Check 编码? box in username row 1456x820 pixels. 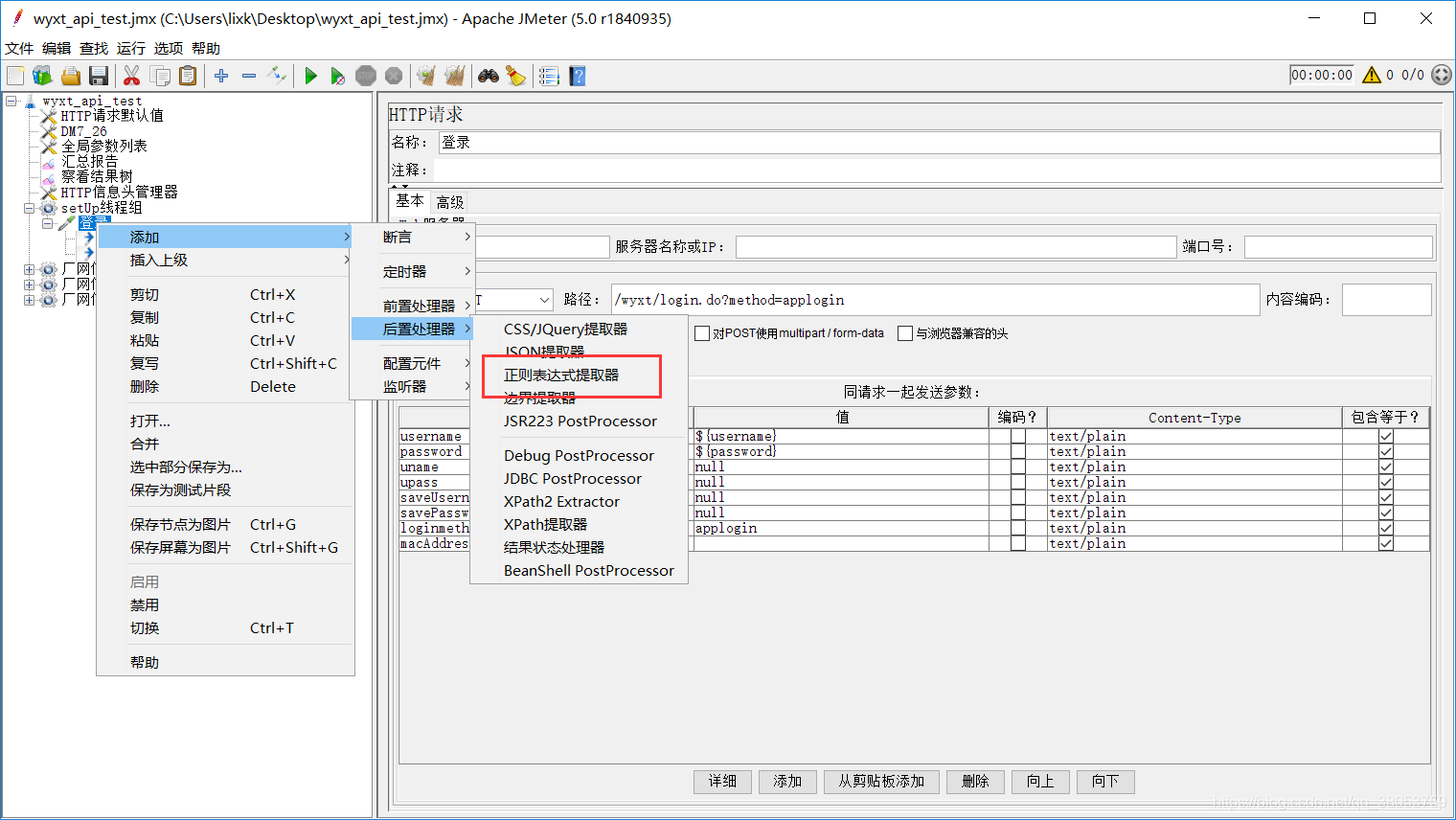[1018, 436]
